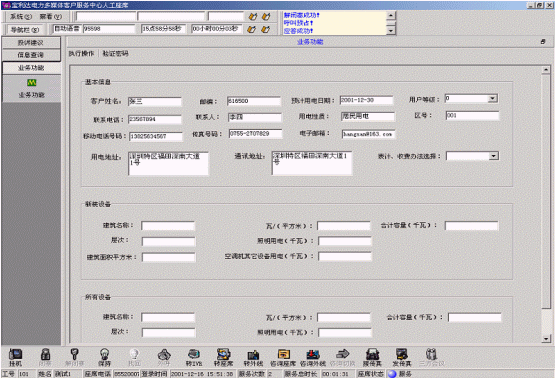Viewport: 555px width, 378px height.
Task: Click the green 业务功能 icon in sidebar
Action: (32, 83)
